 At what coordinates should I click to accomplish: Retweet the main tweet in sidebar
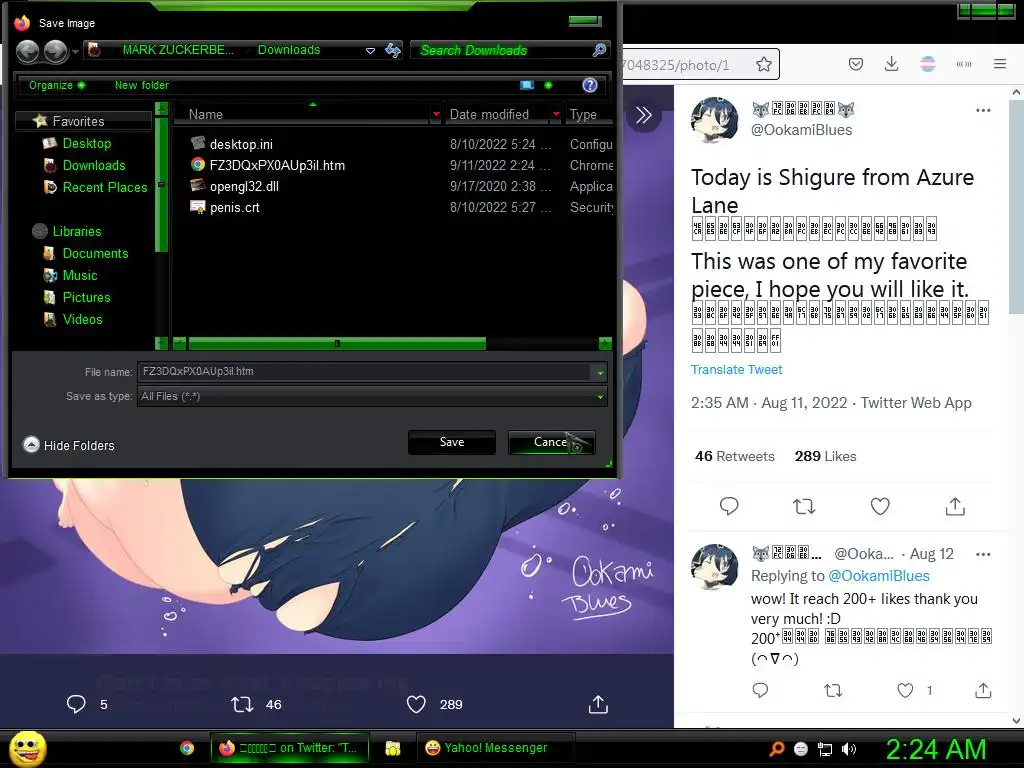coord(804,506)
